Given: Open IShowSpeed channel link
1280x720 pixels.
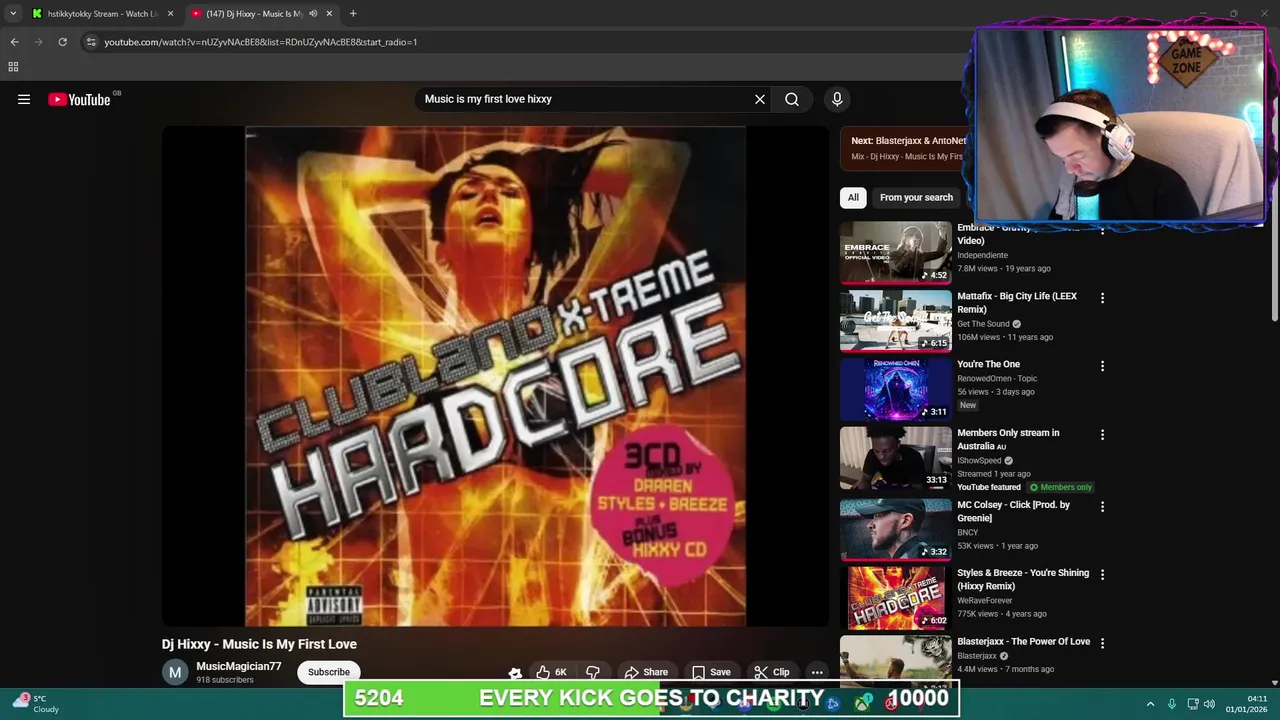Looking at the screenshot, I should point(979,461).
